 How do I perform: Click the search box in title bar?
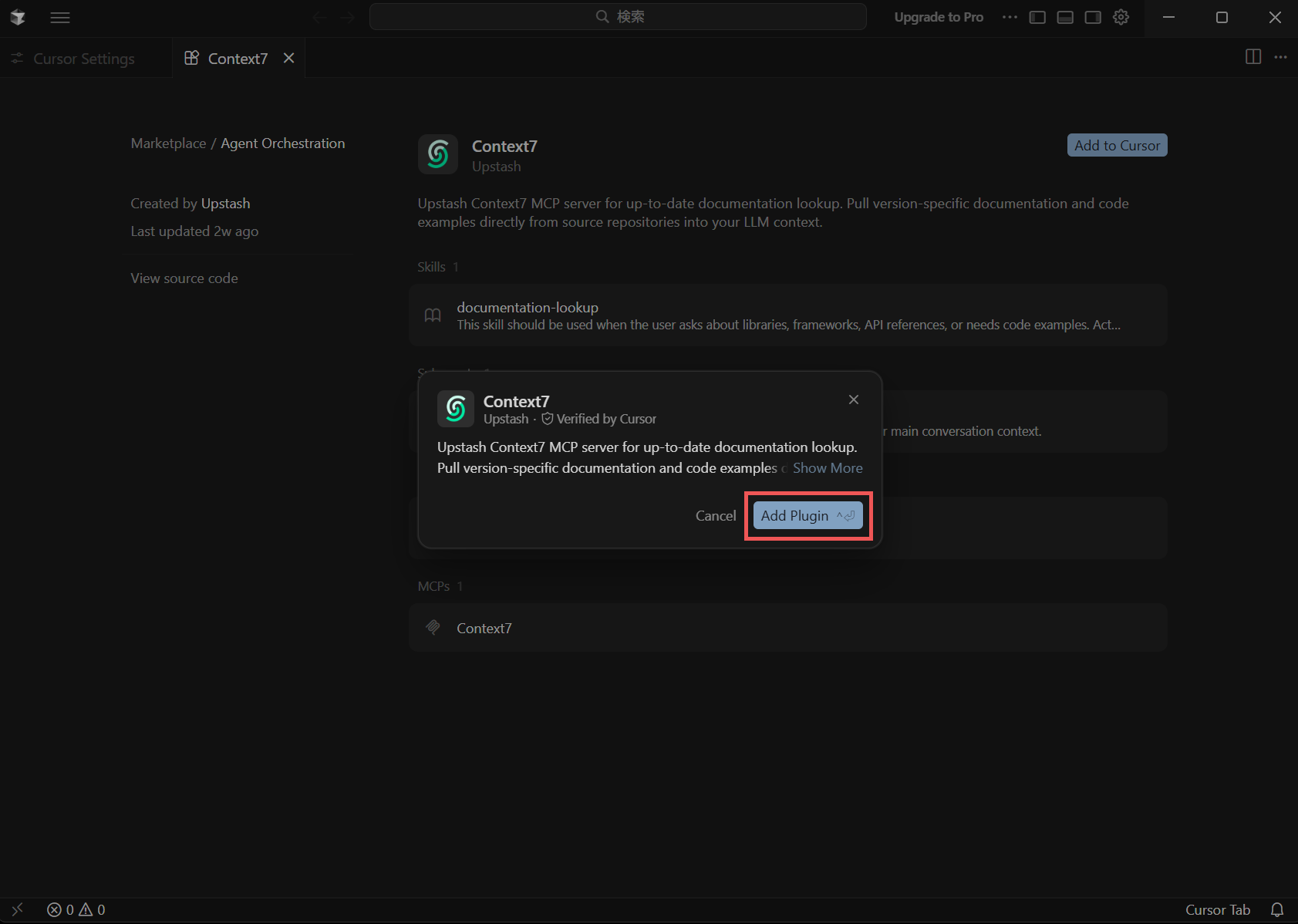618,17
